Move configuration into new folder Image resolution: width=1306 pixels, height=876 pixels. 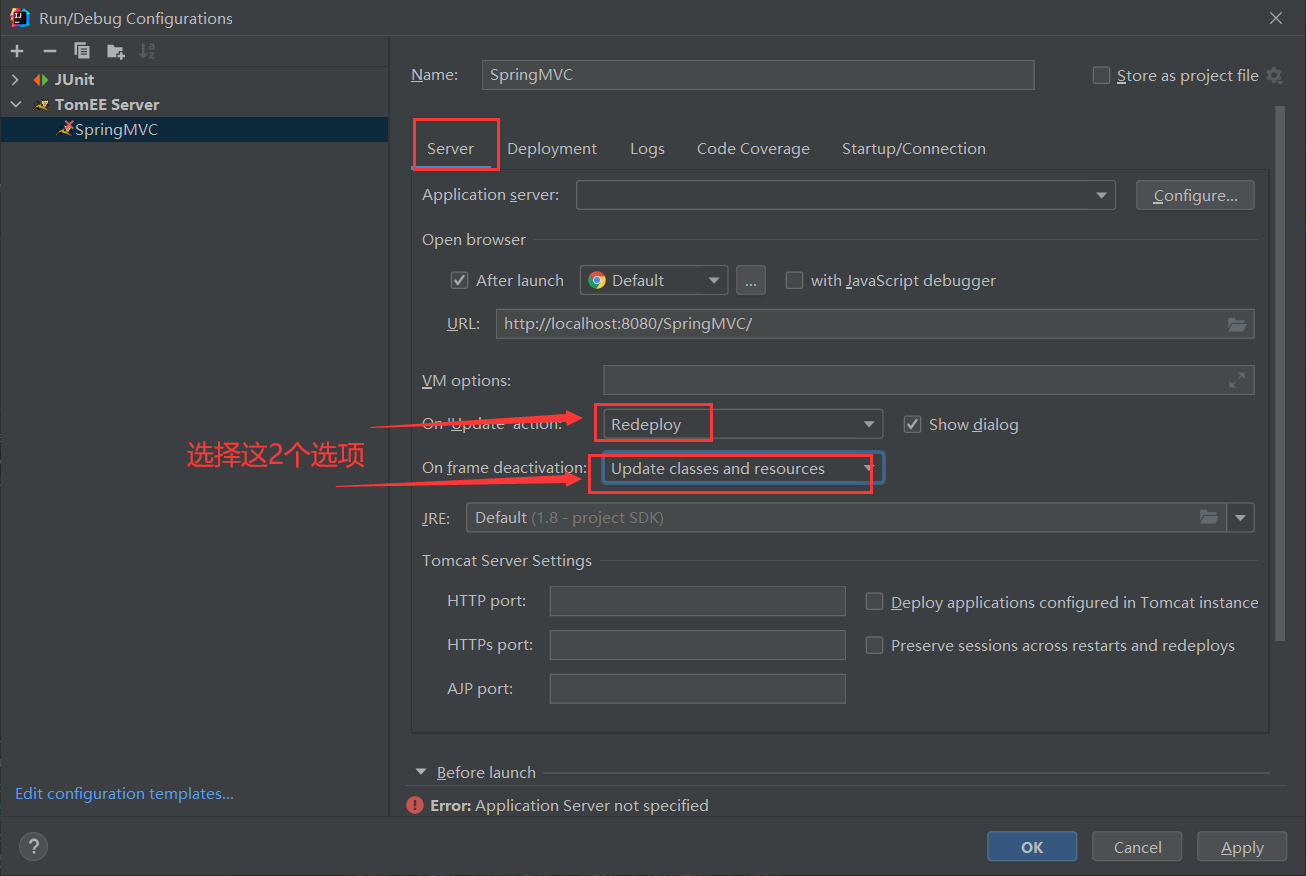[x=116, y=51]
